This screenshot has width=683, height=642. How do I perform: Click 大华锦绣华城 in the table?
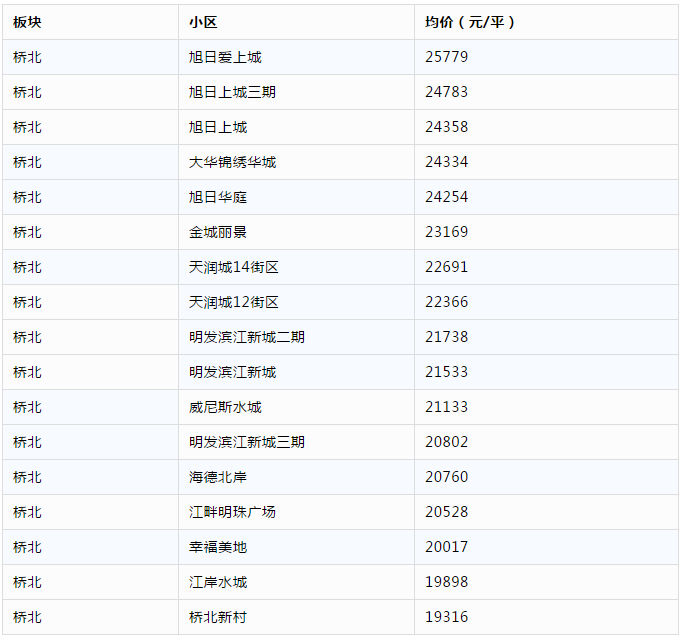tap(232, 162)
